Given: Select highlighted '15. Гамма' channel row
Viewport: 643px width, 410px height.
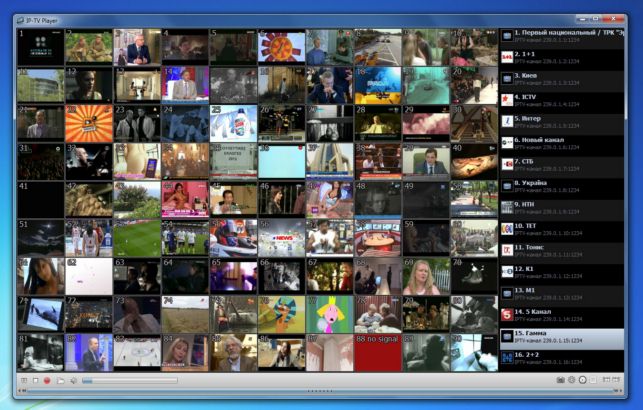Looking at the screenshot, I should (562, 339).
